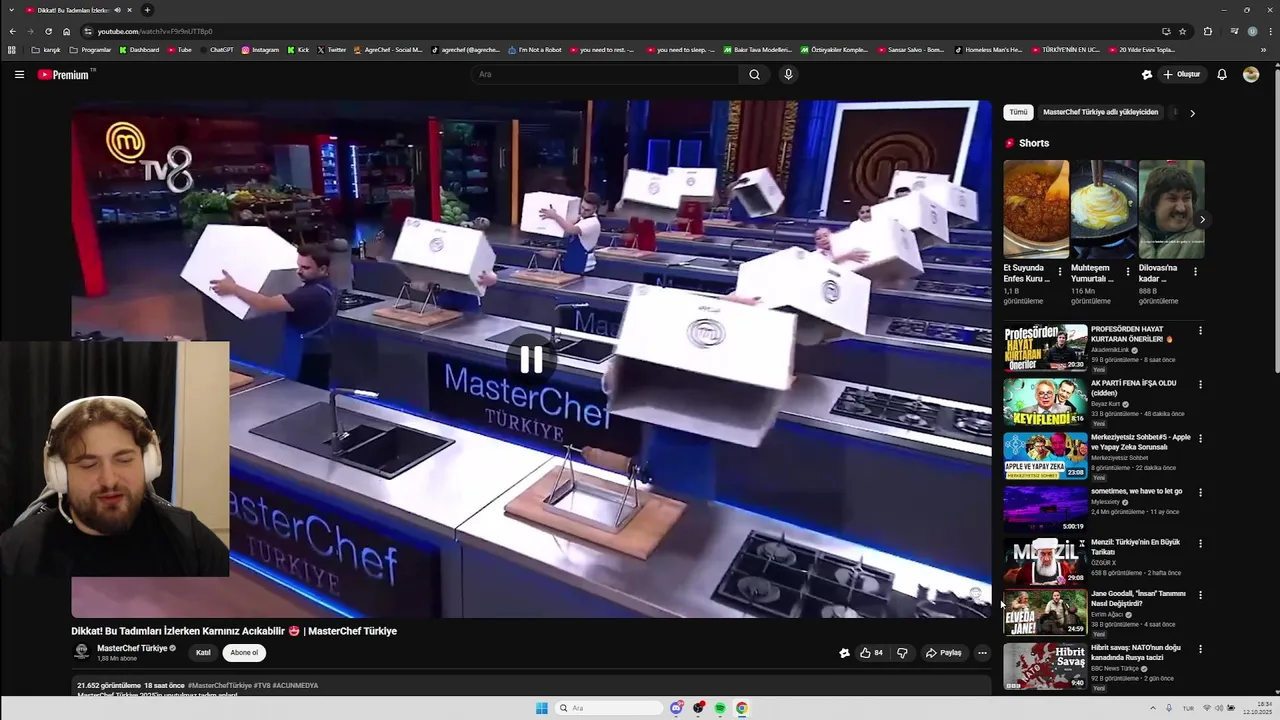
Task: Focus the YouTube search field 'Ara'
Action: coord(605,74)
